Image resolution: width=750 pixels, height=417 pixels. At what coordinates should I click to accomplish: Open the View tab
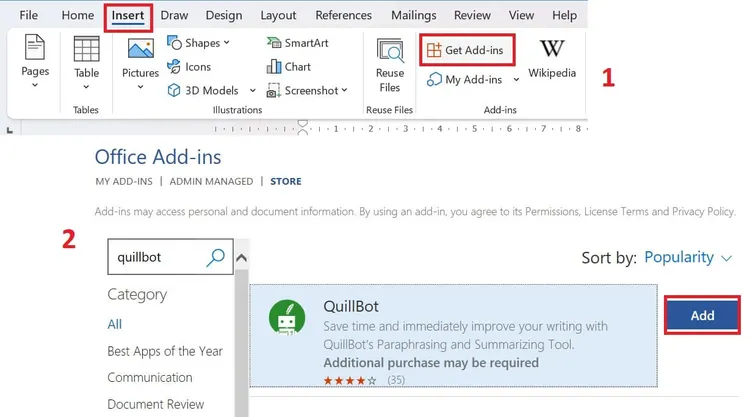(x=521, y=15)
